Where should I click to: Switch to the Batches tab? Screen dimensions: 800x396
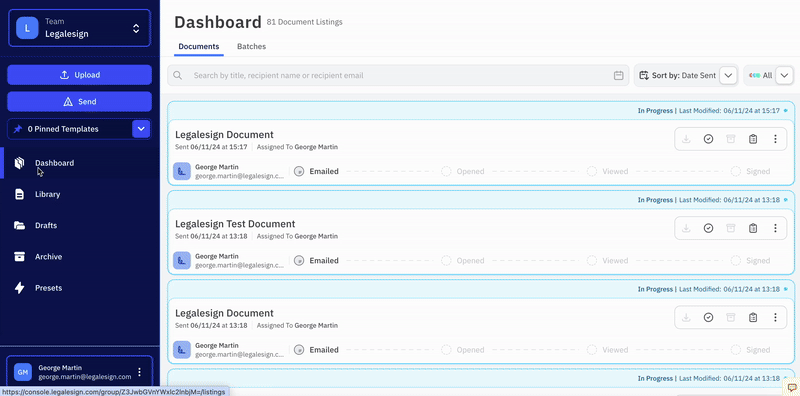pyautogui.click(x=252, y=46)
